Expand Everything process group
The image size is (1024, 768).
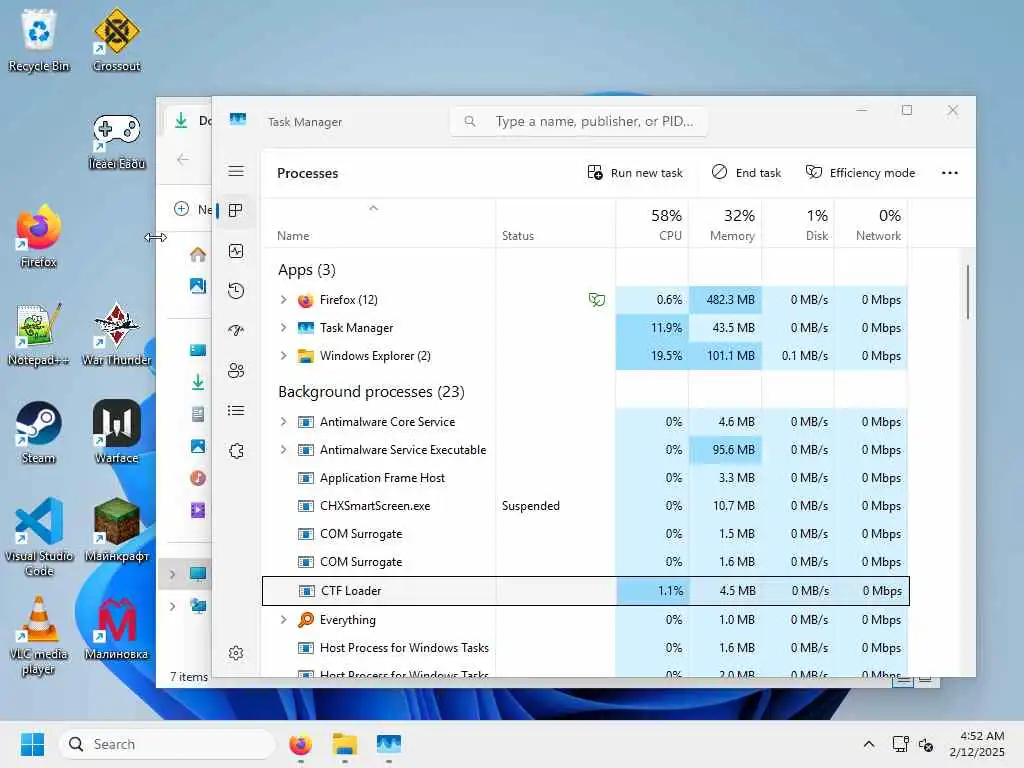283,620
